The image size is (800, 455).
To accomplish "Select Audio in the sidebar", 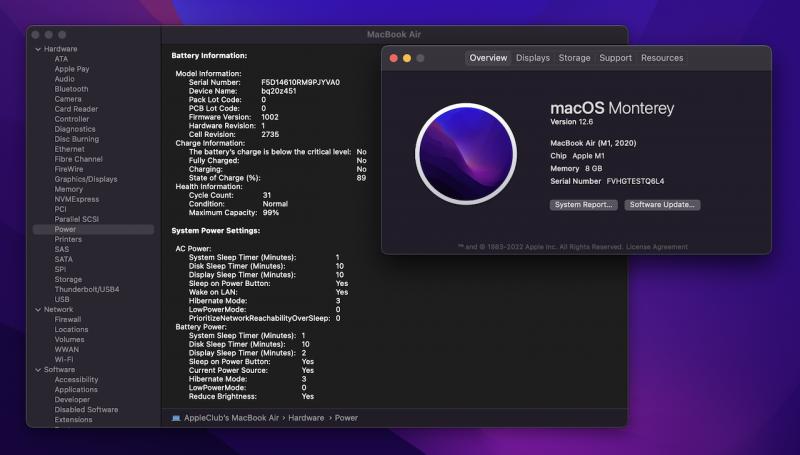I will (x=64, y=79).
